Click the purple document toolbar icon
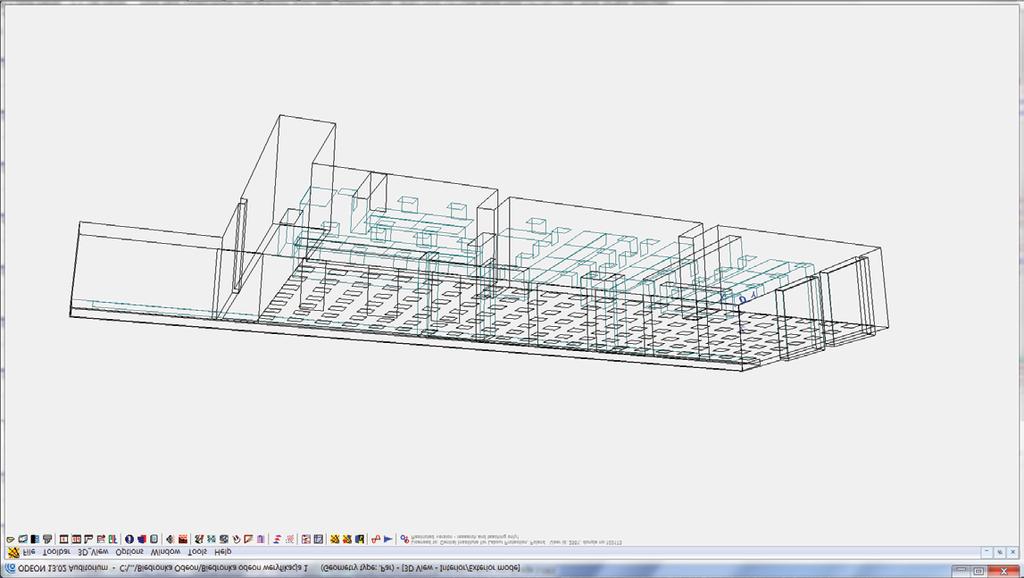This screenshot has width=1024, height=578. click(261, 539)
